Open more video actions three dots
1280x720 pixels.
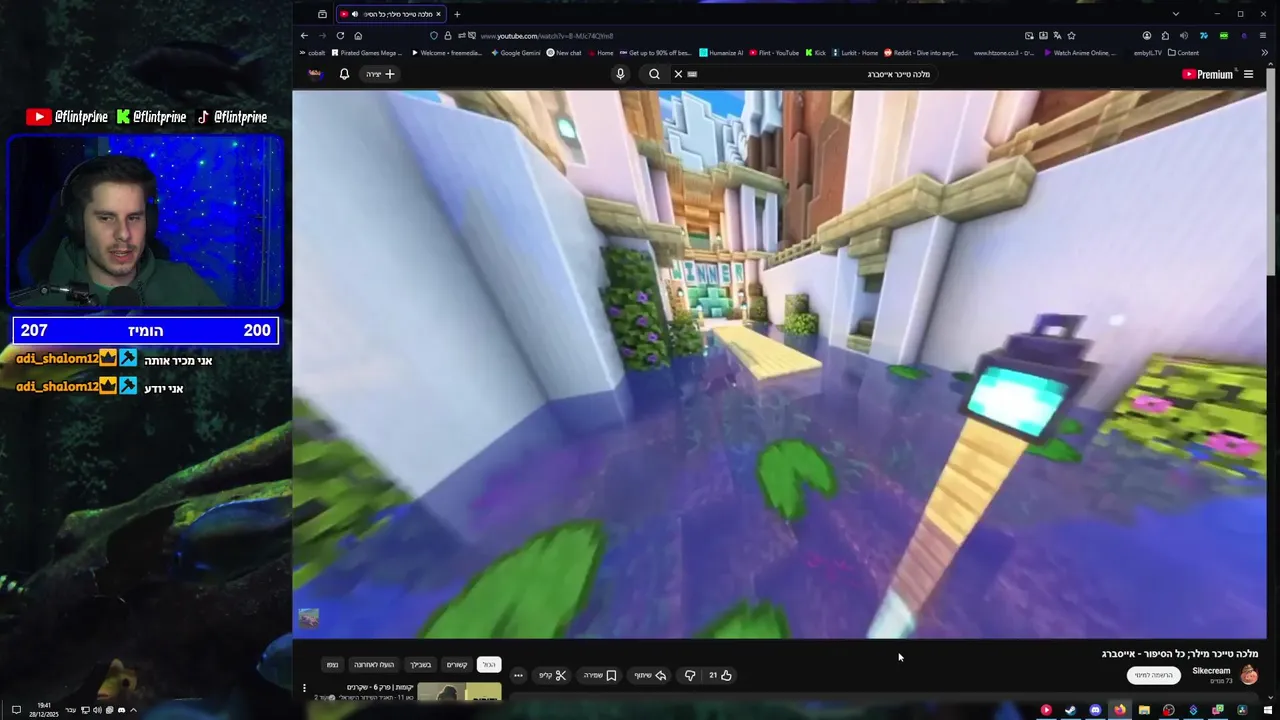click(518, 675)
